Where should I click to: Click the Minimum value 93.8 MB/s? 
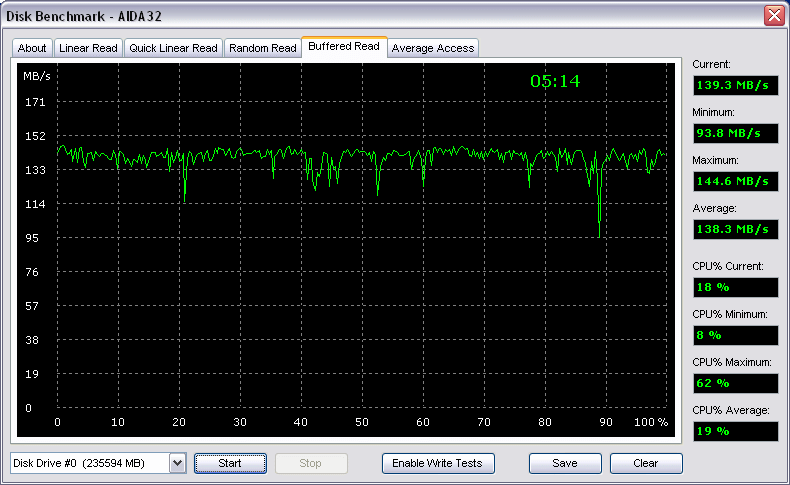coord(736,133)
